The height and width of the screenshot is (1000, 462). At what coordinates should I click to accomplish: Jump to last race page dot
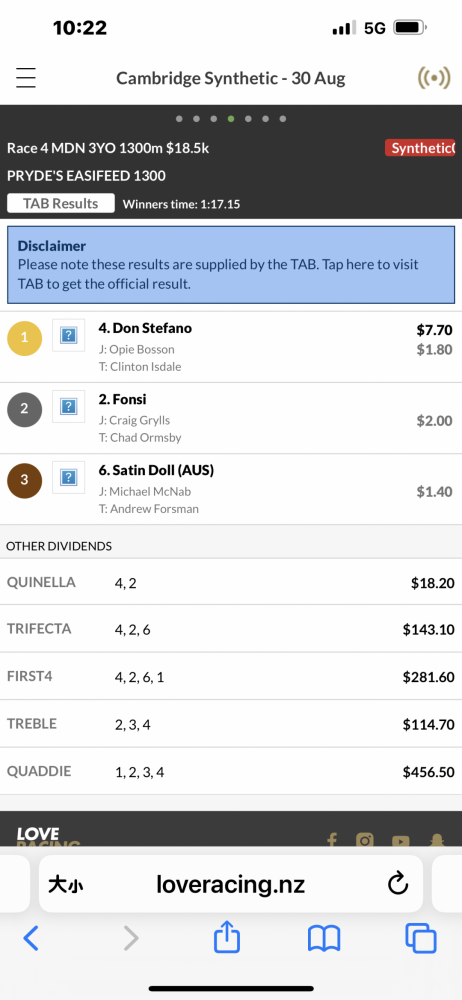coord(283,119)
